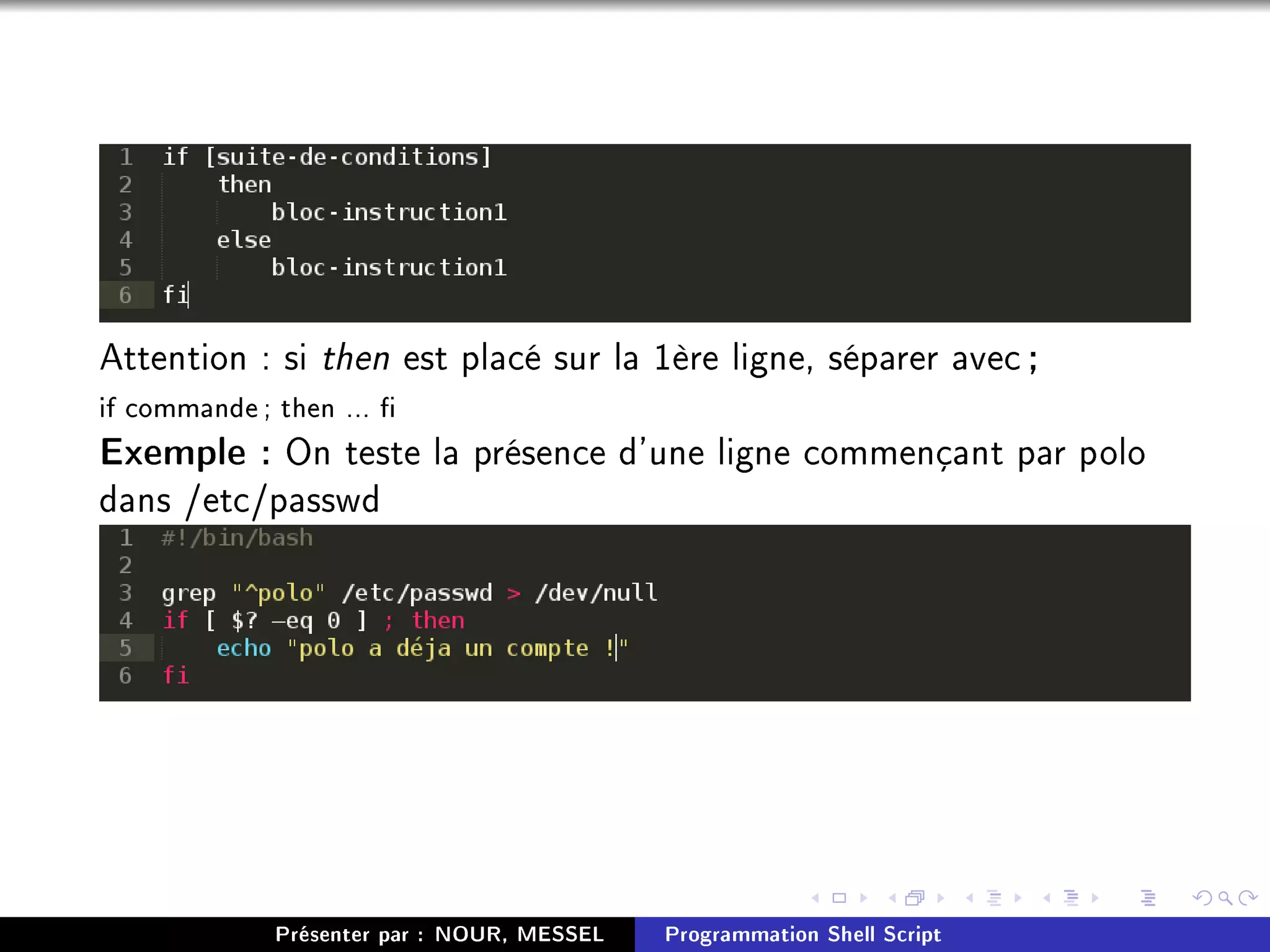Click the clockwise go-forward arrow icon
1270x952 pixels.
pyautogui.click(x=1248, y=897)
